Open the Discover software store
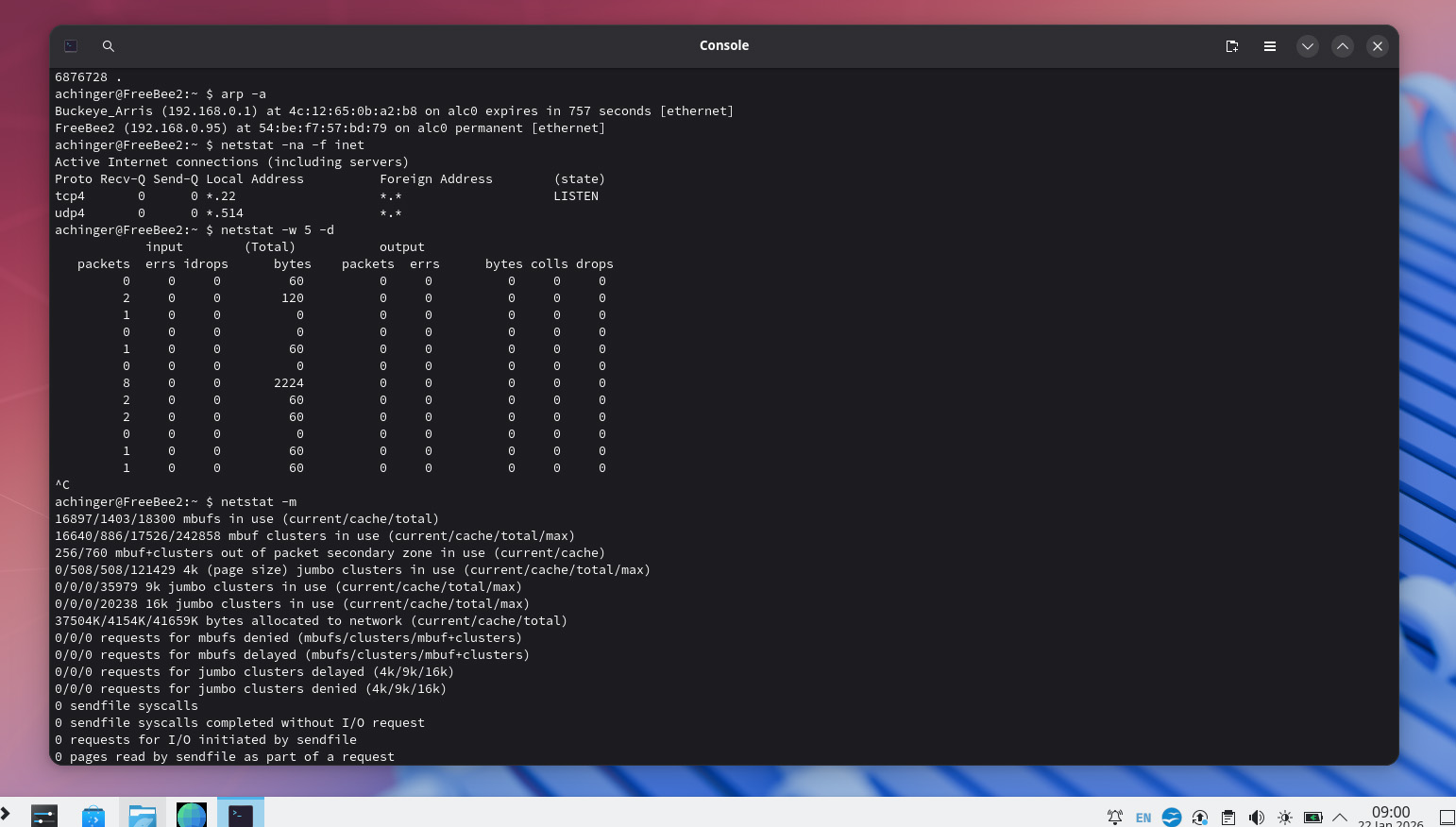Viewport: 1456px width, 827px height. [93, 816]
